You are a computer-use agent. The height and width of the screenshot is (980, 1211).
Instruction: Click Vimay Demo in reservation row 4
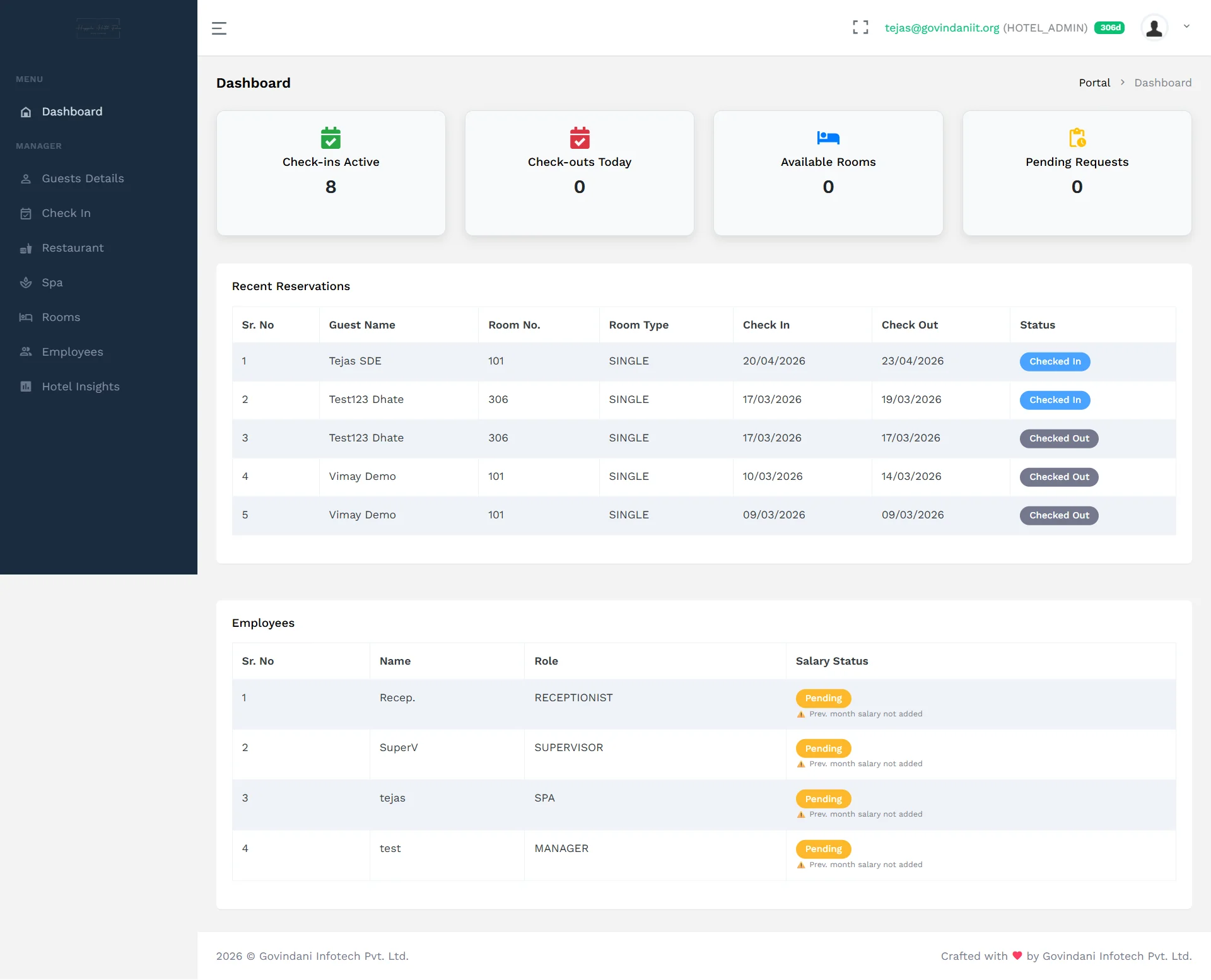pyautogui.click(x=362, y=476)
